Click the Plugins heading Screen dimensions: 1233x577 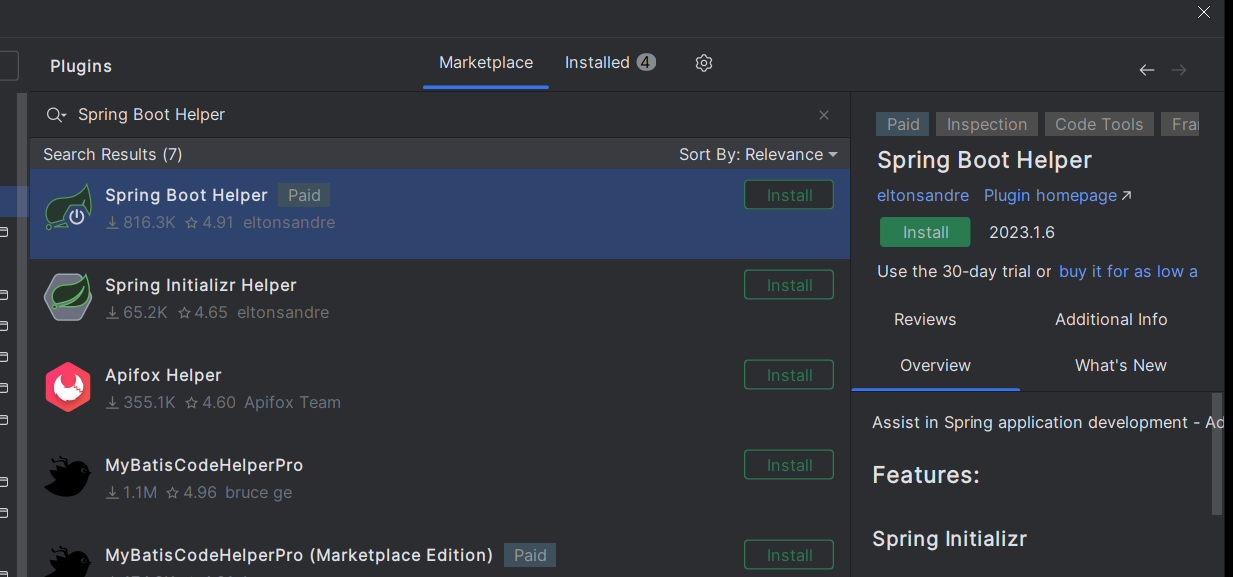click(x=81, y=67)
